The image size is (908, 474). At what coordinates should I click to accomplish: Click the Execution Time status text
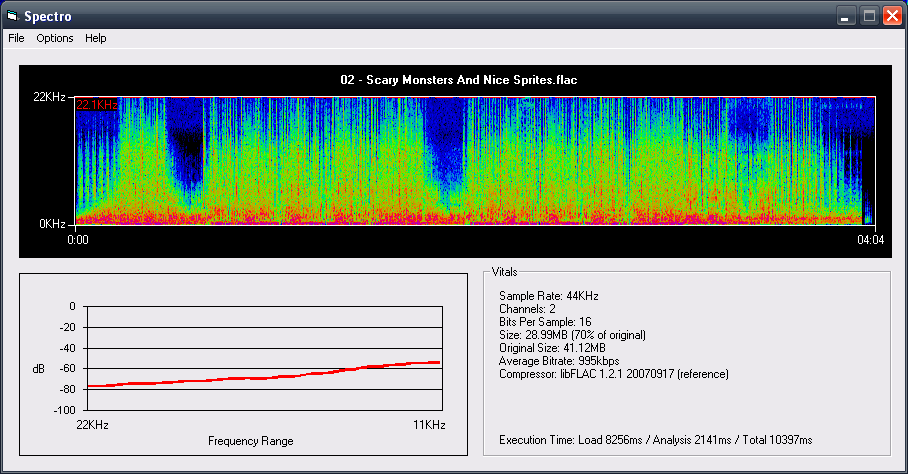[655, 440]
